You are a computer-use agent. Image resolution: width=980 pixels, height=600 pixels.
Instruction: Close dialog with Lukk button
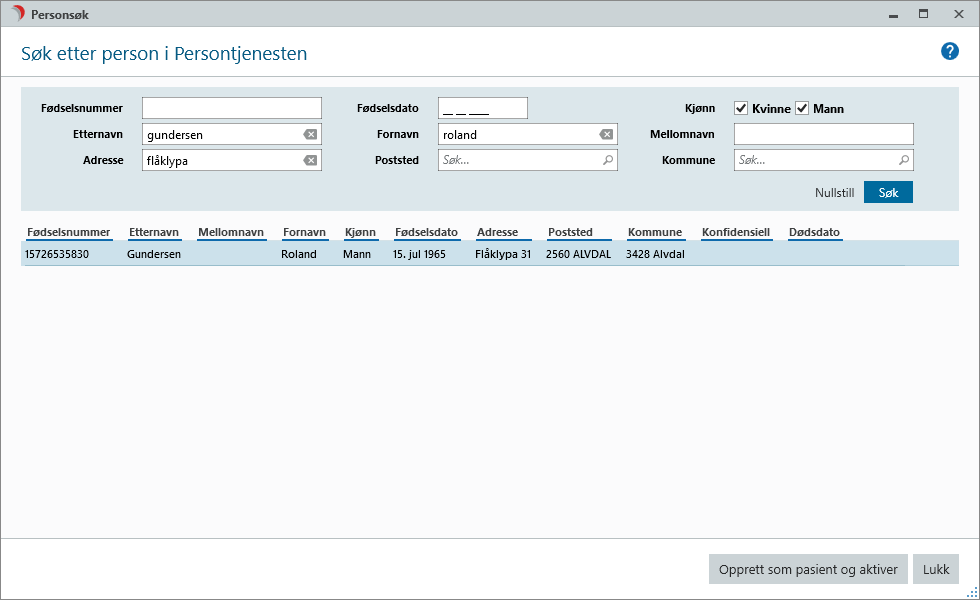click(x=936, y=569)
